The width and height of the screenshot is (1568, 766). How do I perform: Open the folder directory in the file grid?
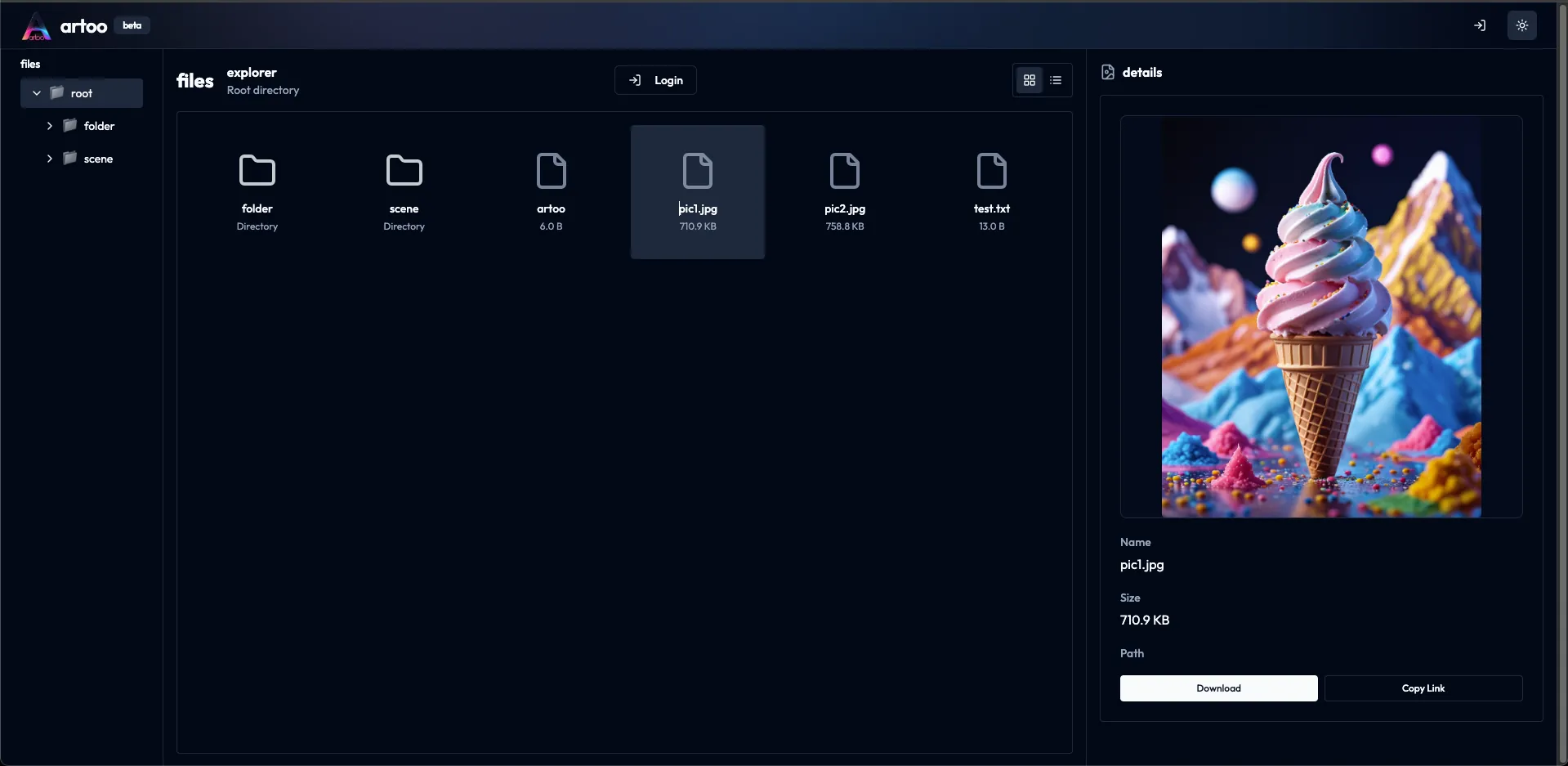point(257,172)
